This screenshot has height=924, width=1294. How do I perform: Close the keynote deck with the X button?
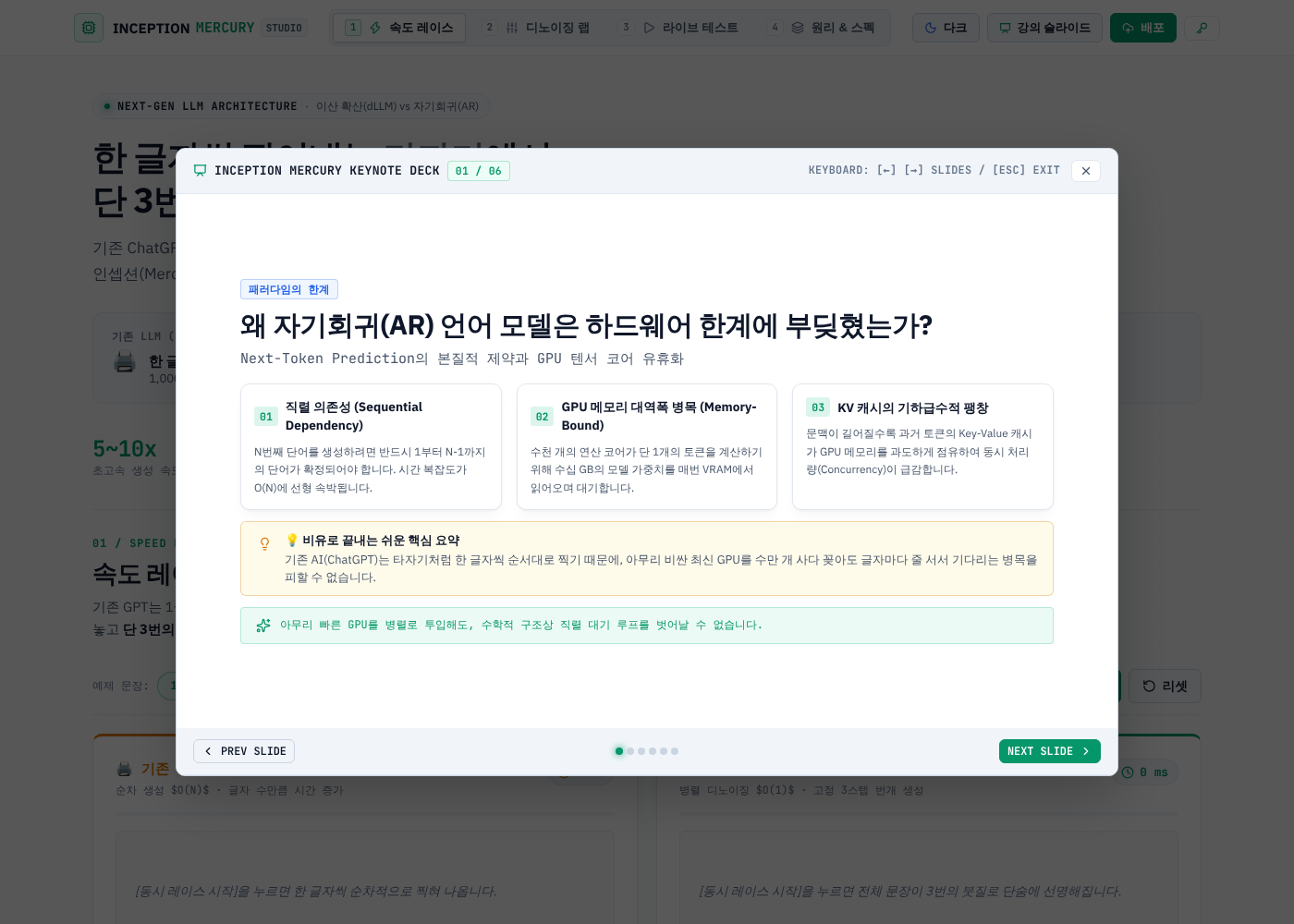point(1086,171)
